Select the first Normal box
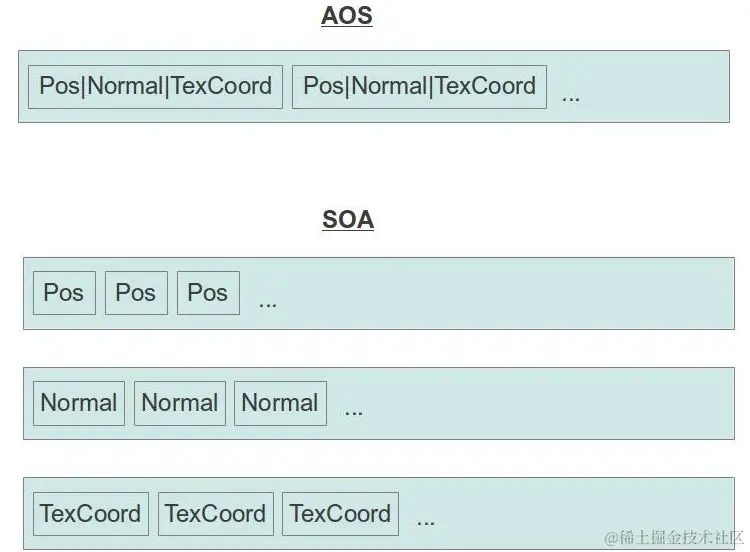Image resolution: width=750 pixels, height=552 pixels. [x=79, y=403]
